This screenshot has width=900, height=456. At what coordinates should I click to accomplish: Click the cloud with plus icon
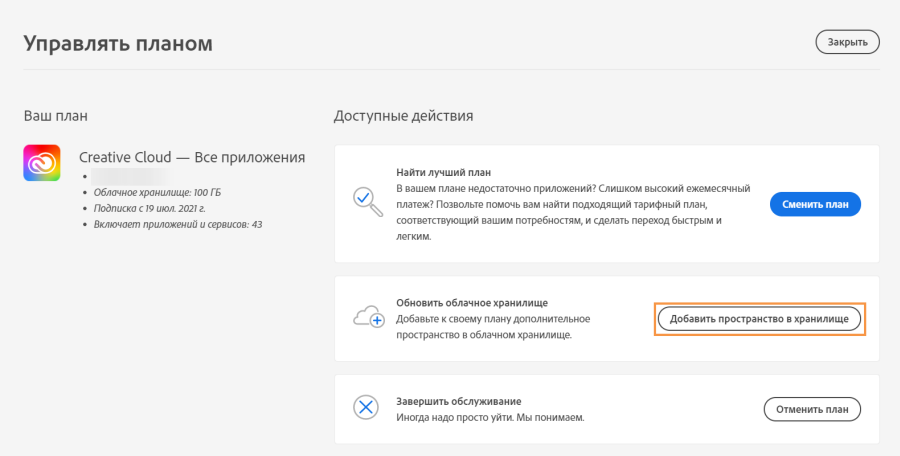tap(369, 318)
